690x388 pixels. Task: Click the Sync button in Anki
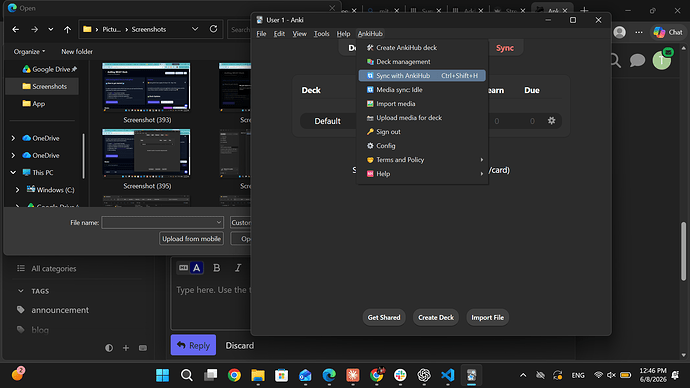coord(505,48)
